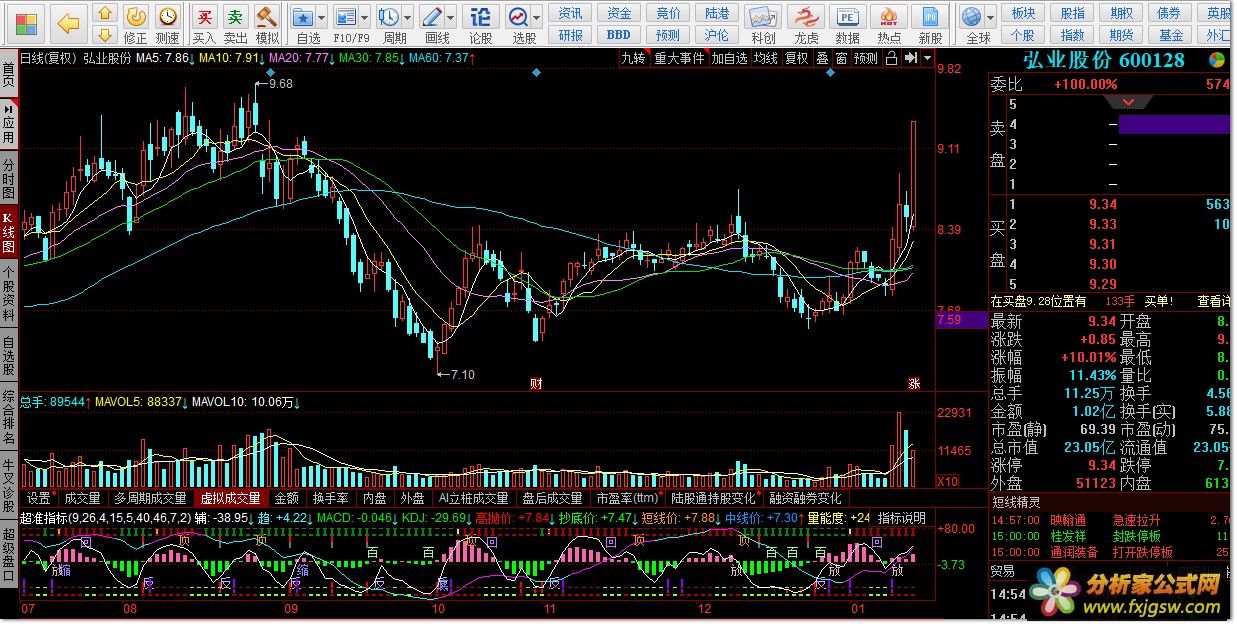Click the 板块 sector button

(x=1023, y=13)
